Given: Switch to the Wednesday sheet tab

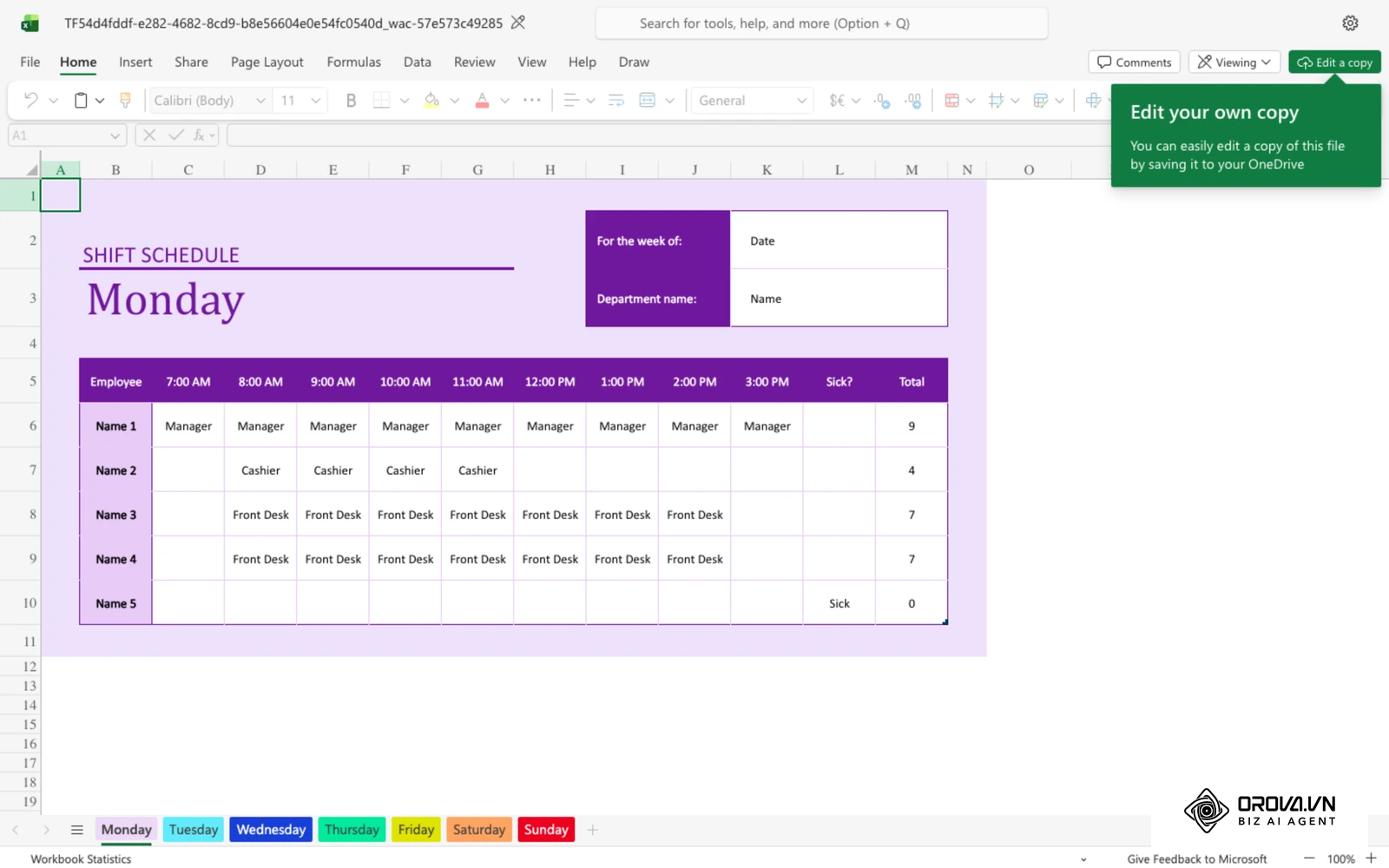Looking at the screenshot, I should [x=271, y=830].
